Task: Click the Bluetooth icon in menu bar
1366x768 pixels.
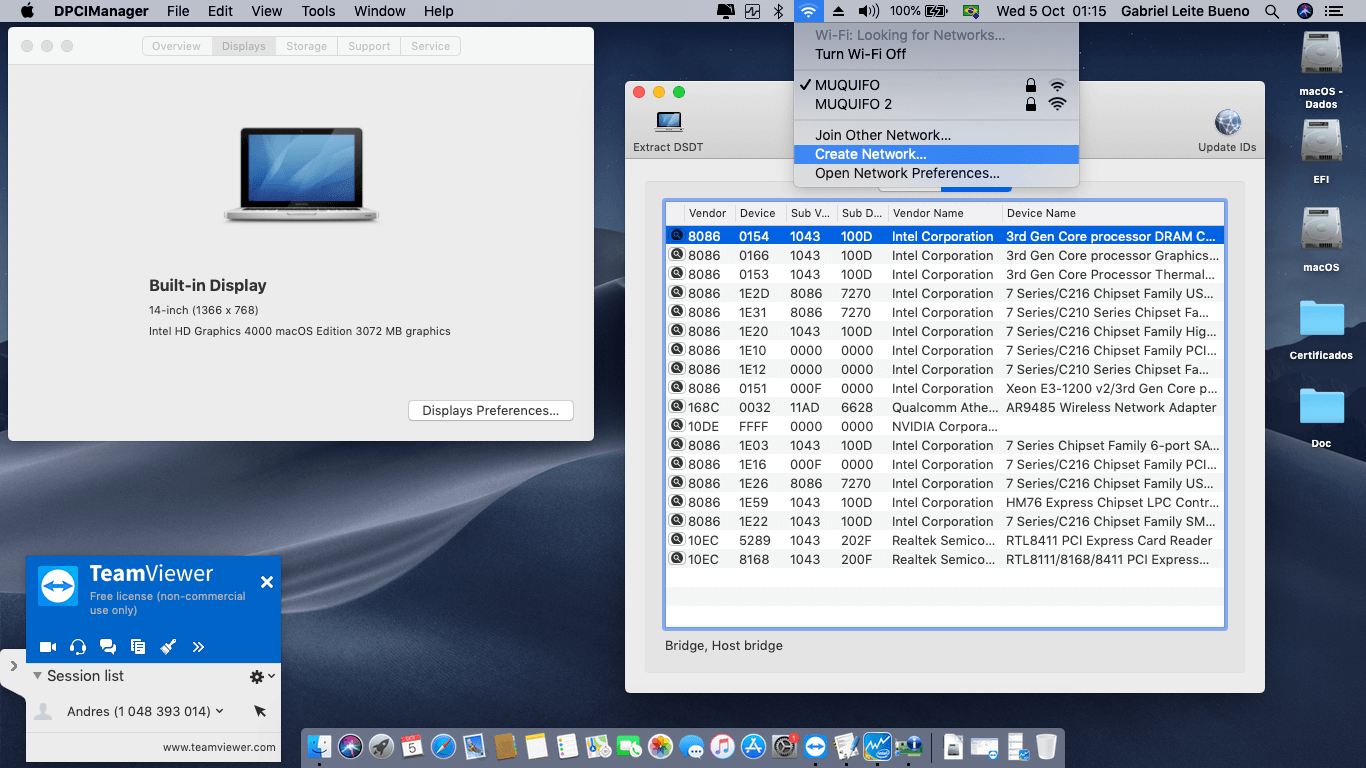Action: pyautogui.click(x=780, y=11)
